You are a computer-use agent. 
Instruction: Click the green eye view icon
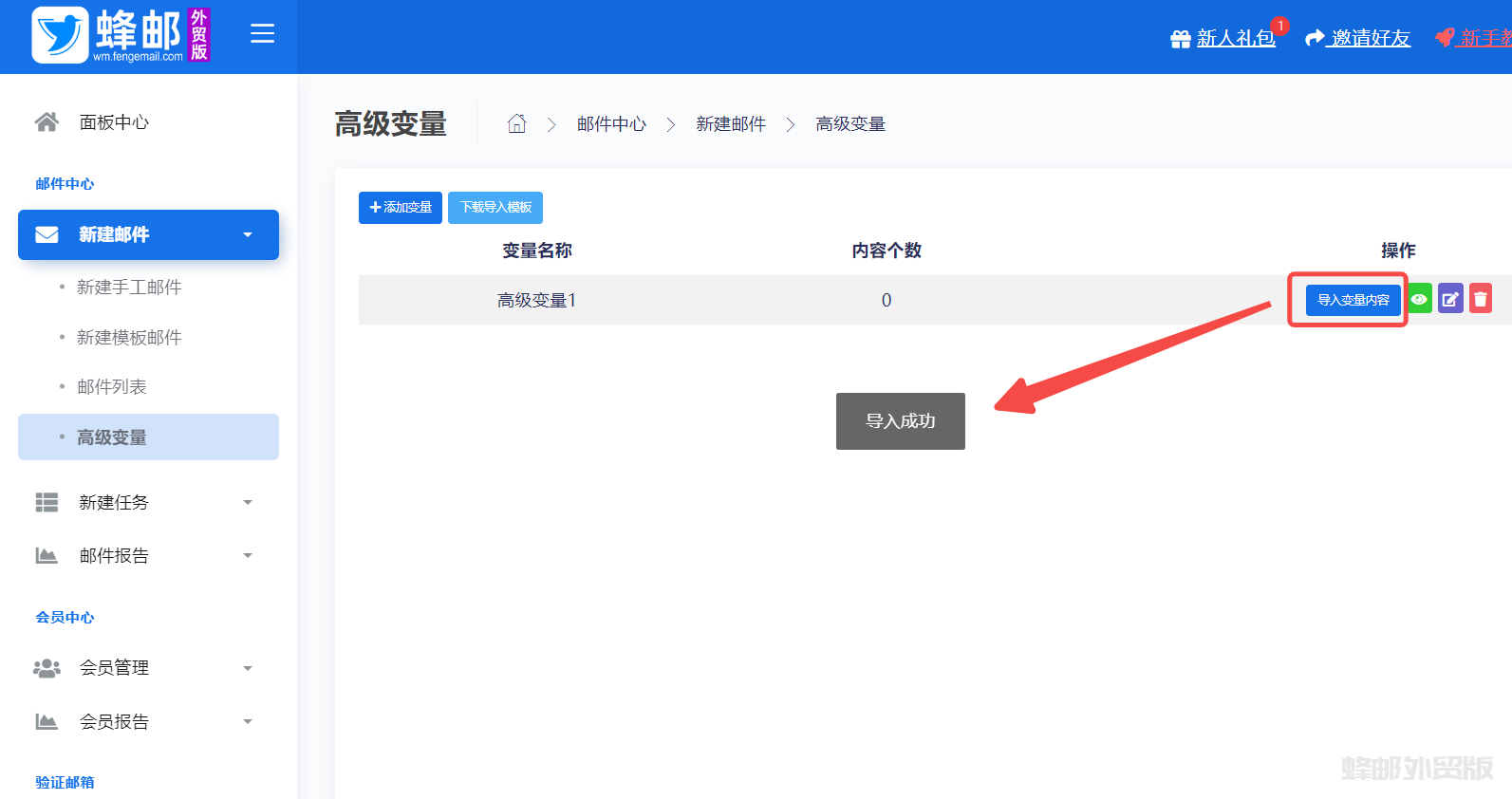click(x=1419, y=299)
